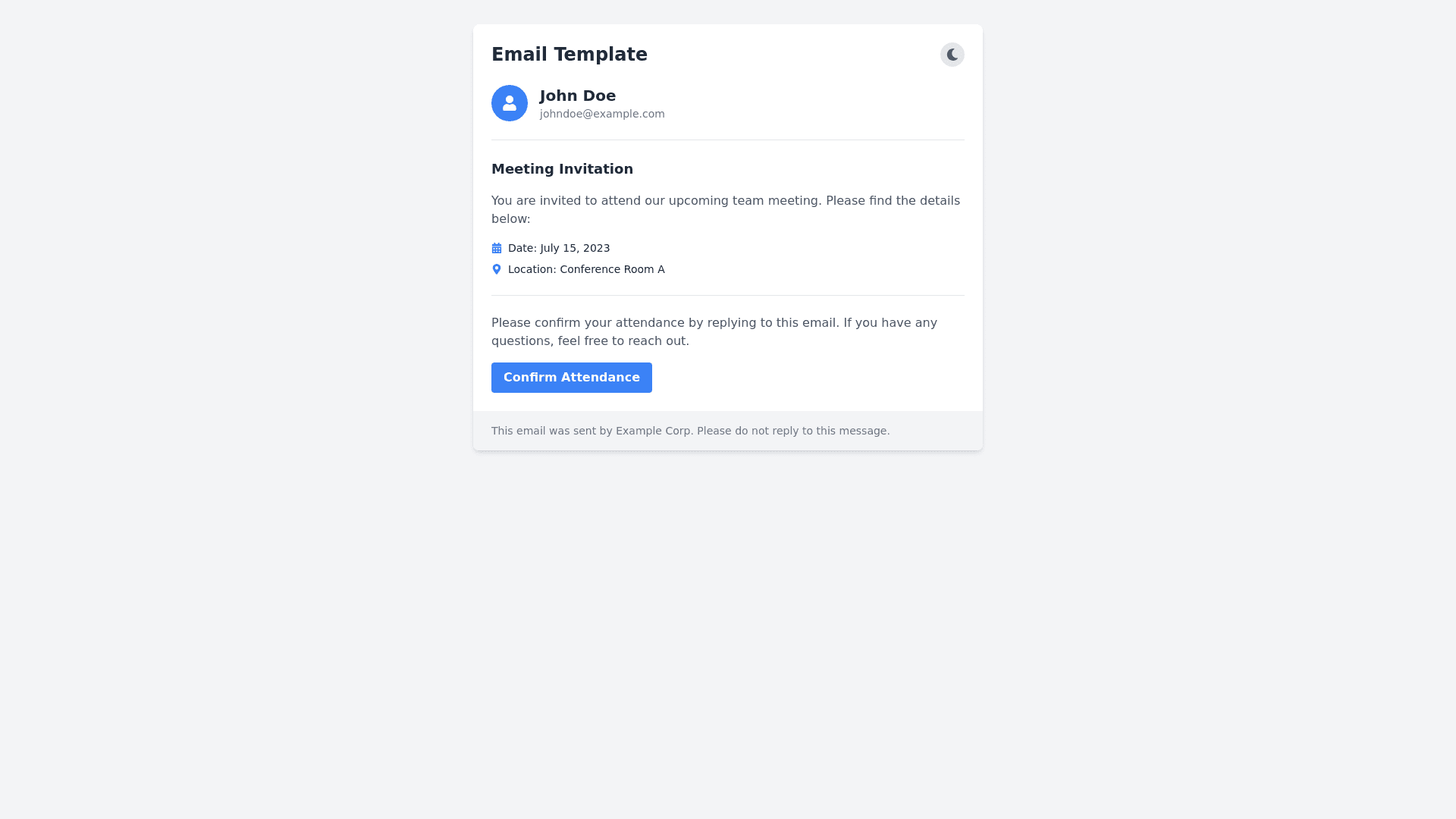This screenshot has height=819, width=1456.
Task: Toggle dark mode with the moon icon
Action: 952,55
